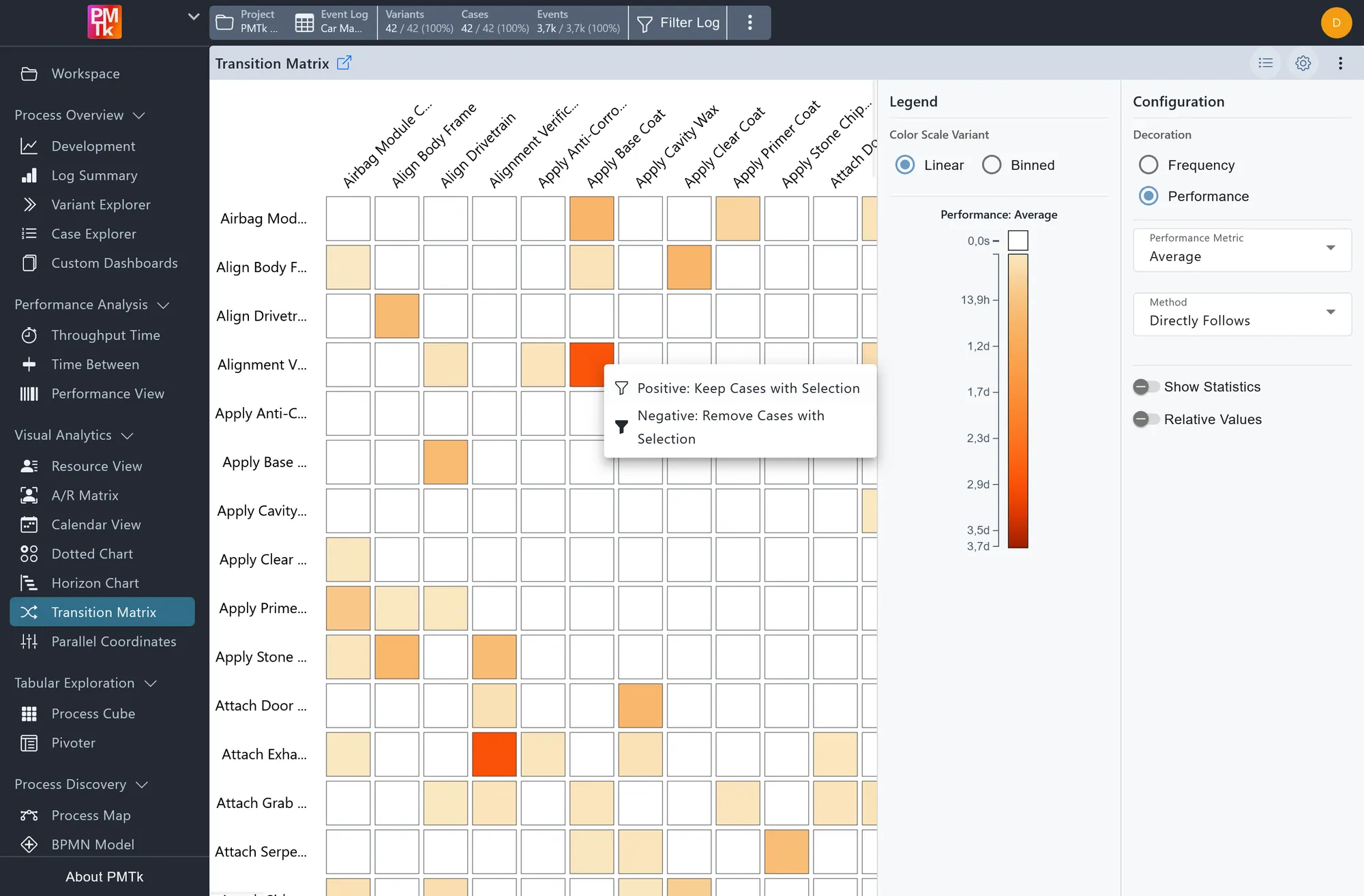
Task: Open the Variant Explorer item
Action: pyautogui.click(x=101, y=205)
